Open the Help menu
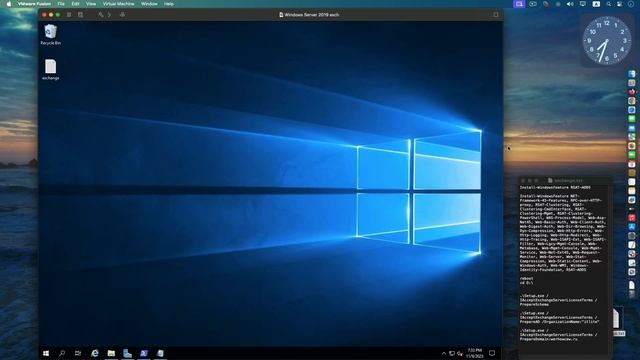 [x=169, y=4]
